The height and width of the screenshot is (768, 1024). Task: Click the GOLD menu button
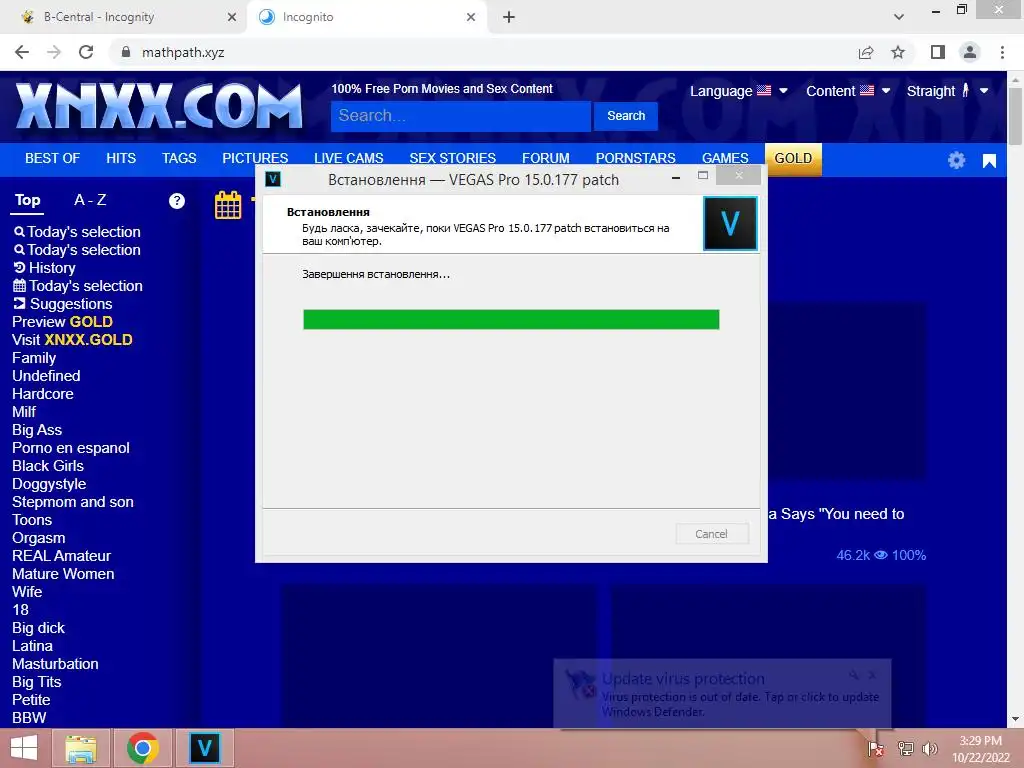click(793, 159)
